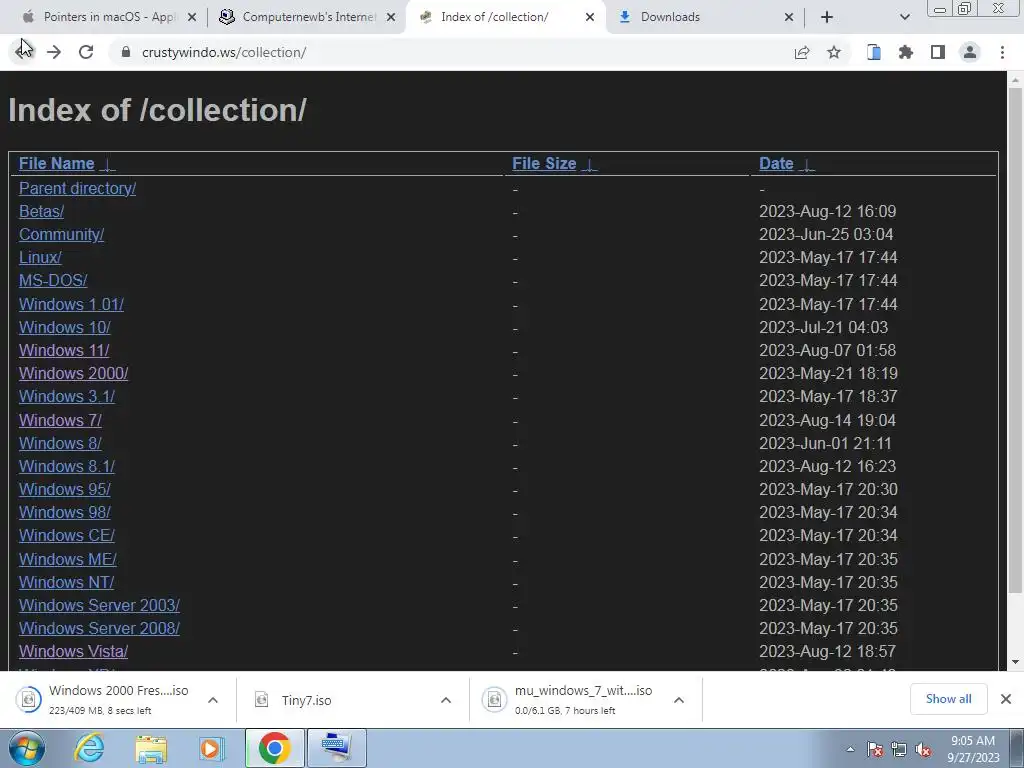Click the page vertical scrollbar

(x=1015, y=340)
